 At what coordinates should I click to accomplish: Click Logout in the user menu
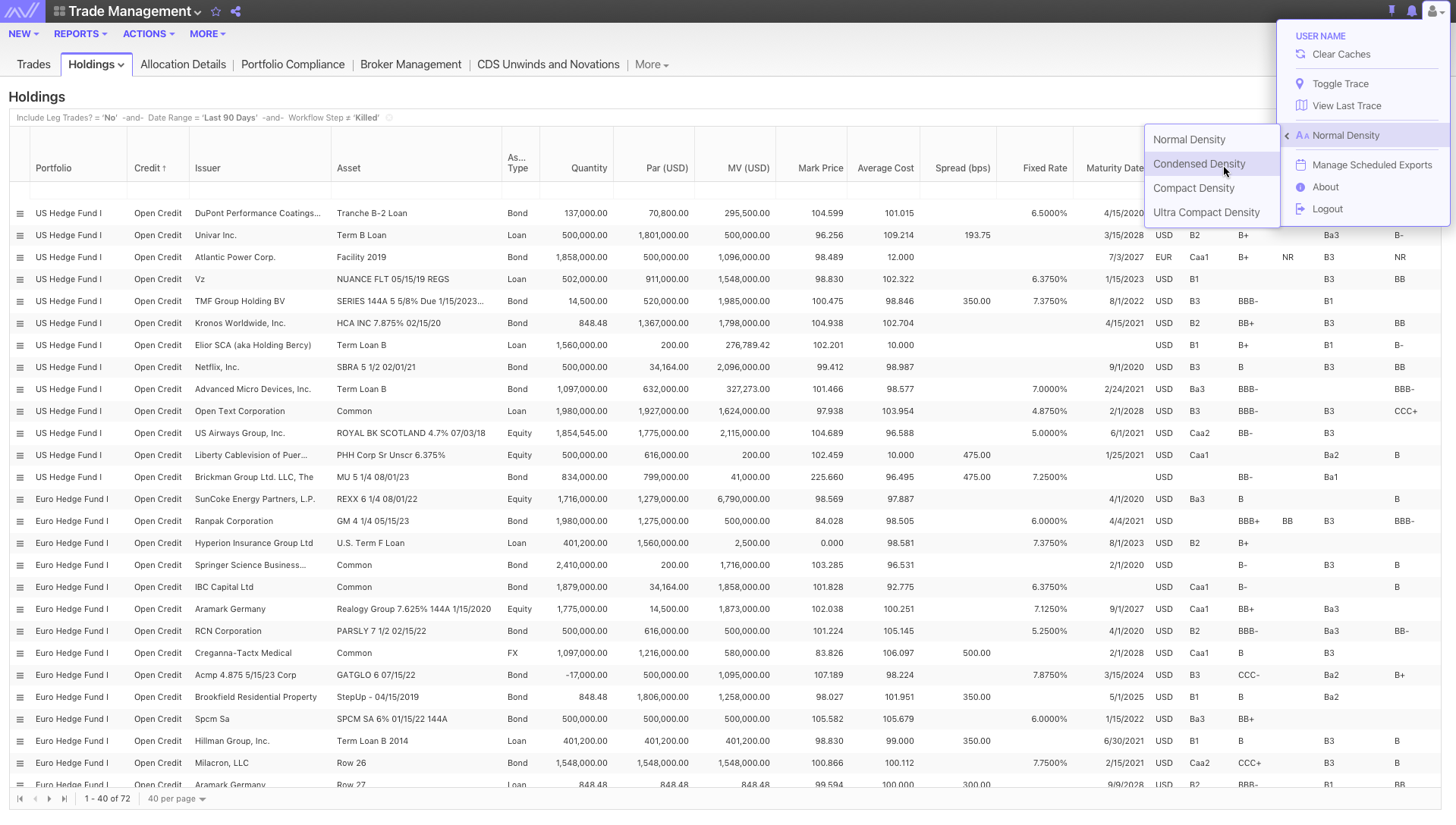[x=1327, y=209]
